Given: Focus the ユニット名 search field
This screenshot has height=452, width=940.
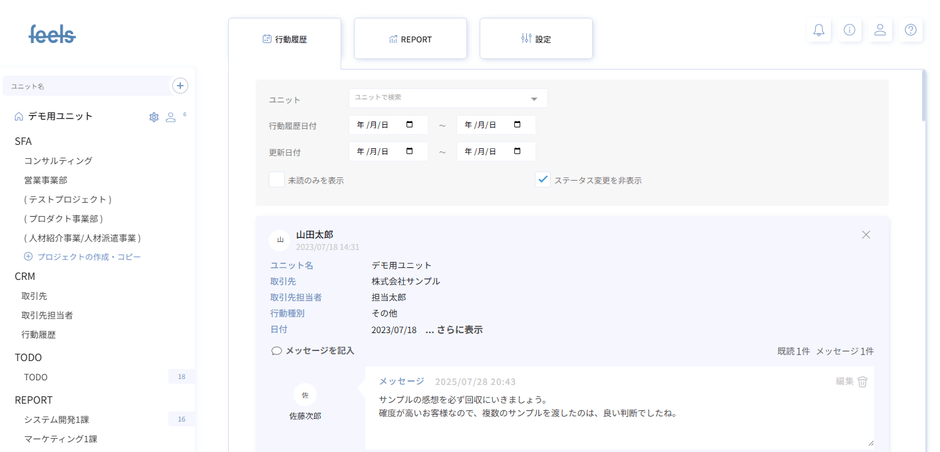Looking at the screenshot, I should point(87,86).
